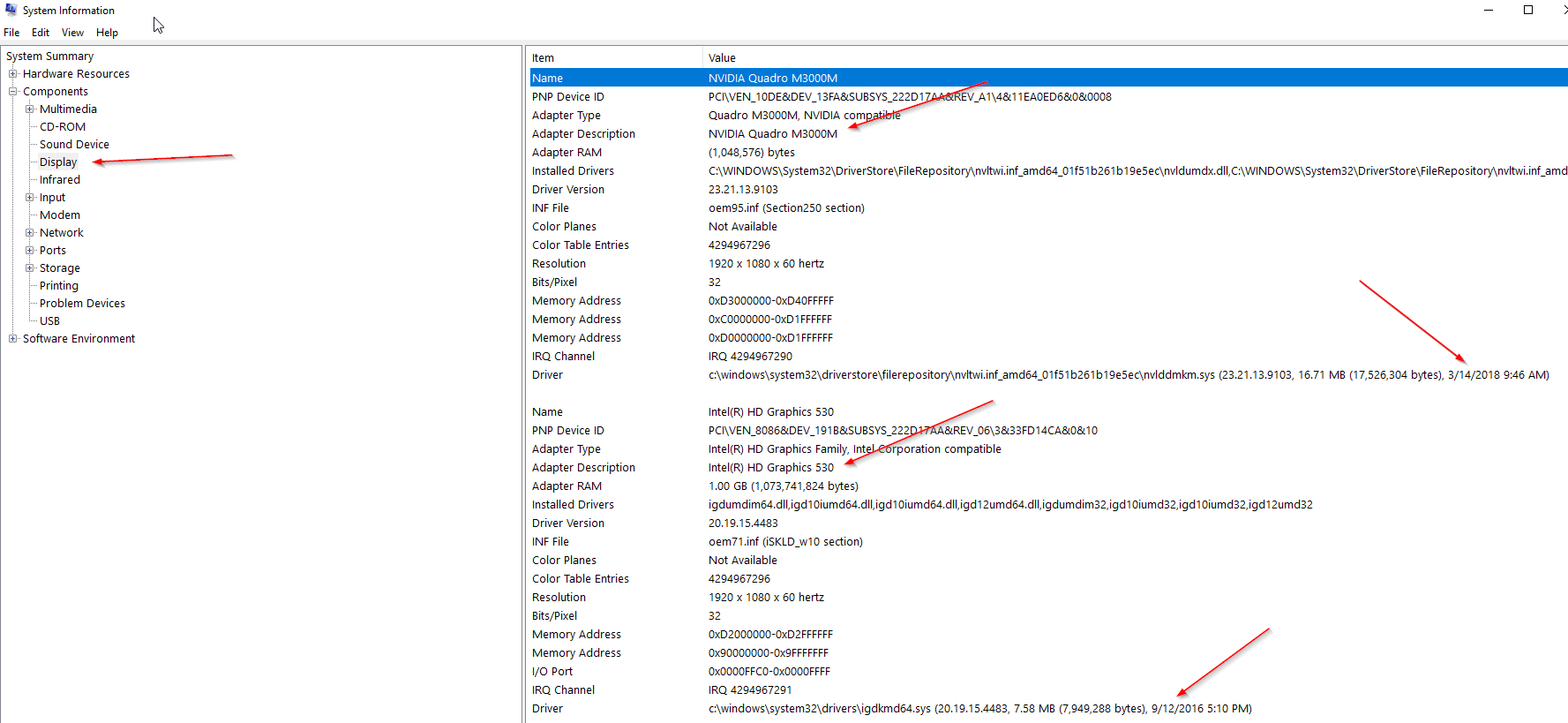Click memory address 0x90000000-0x9FFFFFFF
This screenshot has height=723, width=1568.
[769, 653]
